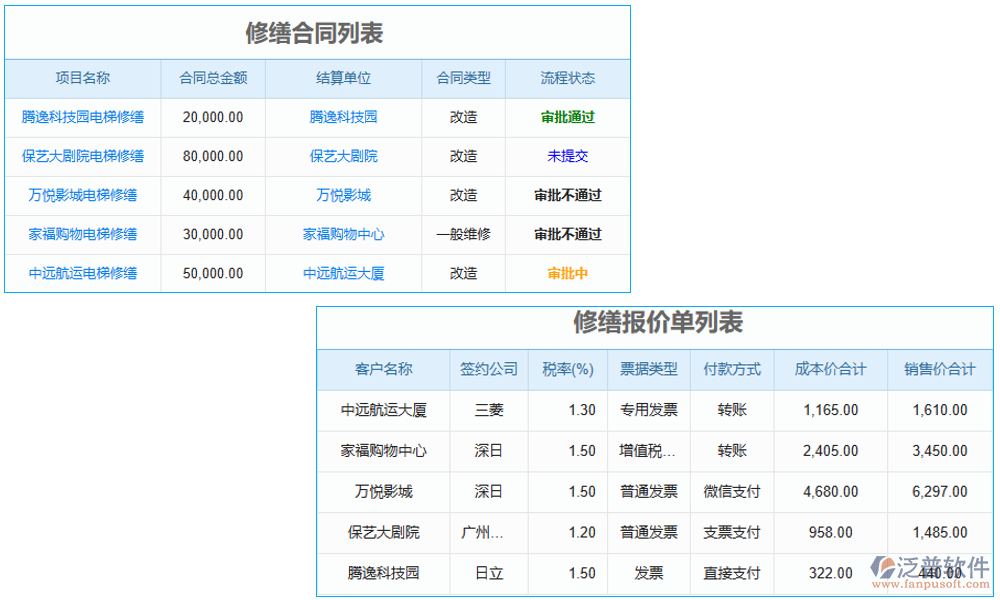Image resolution: width=1000 pixels, height=600 pixels.
Task: Click the 修缮合同列表 table title
Action: [316, 31]
